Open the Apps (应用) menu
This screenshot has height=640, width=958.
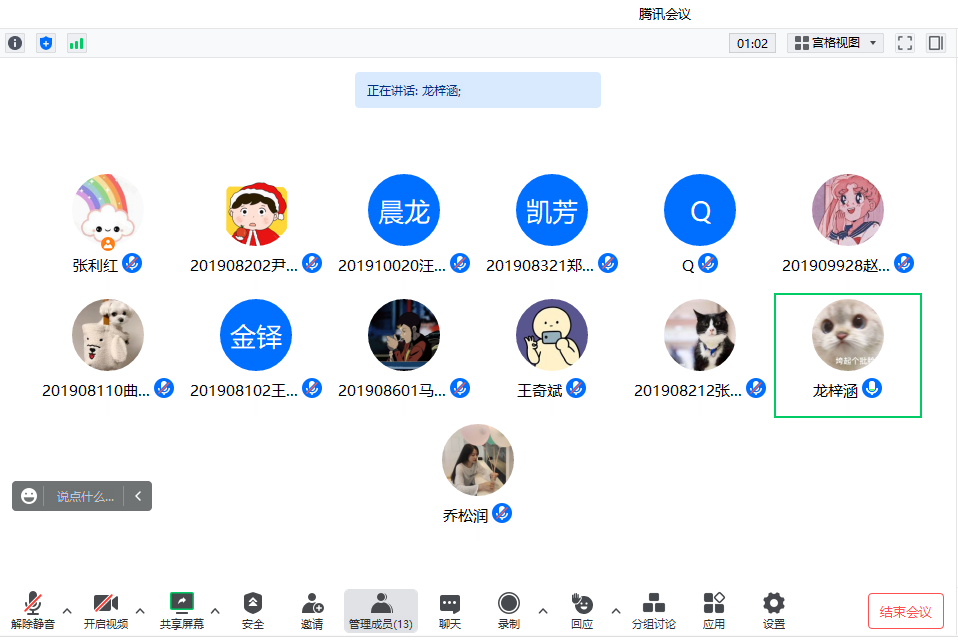[713, 610]
